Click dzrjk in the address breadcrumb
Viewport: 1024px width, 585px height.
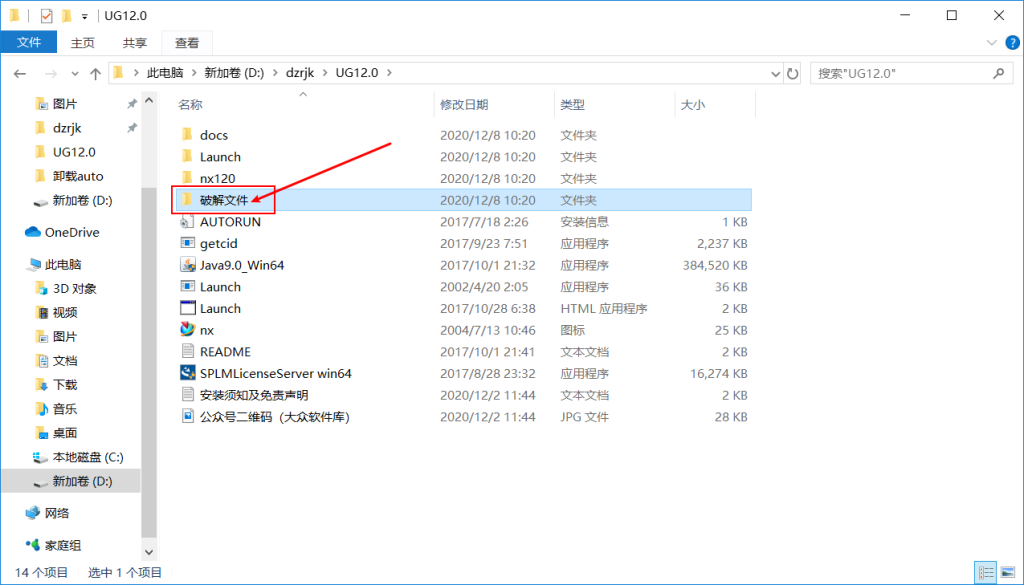coord(299,73)
